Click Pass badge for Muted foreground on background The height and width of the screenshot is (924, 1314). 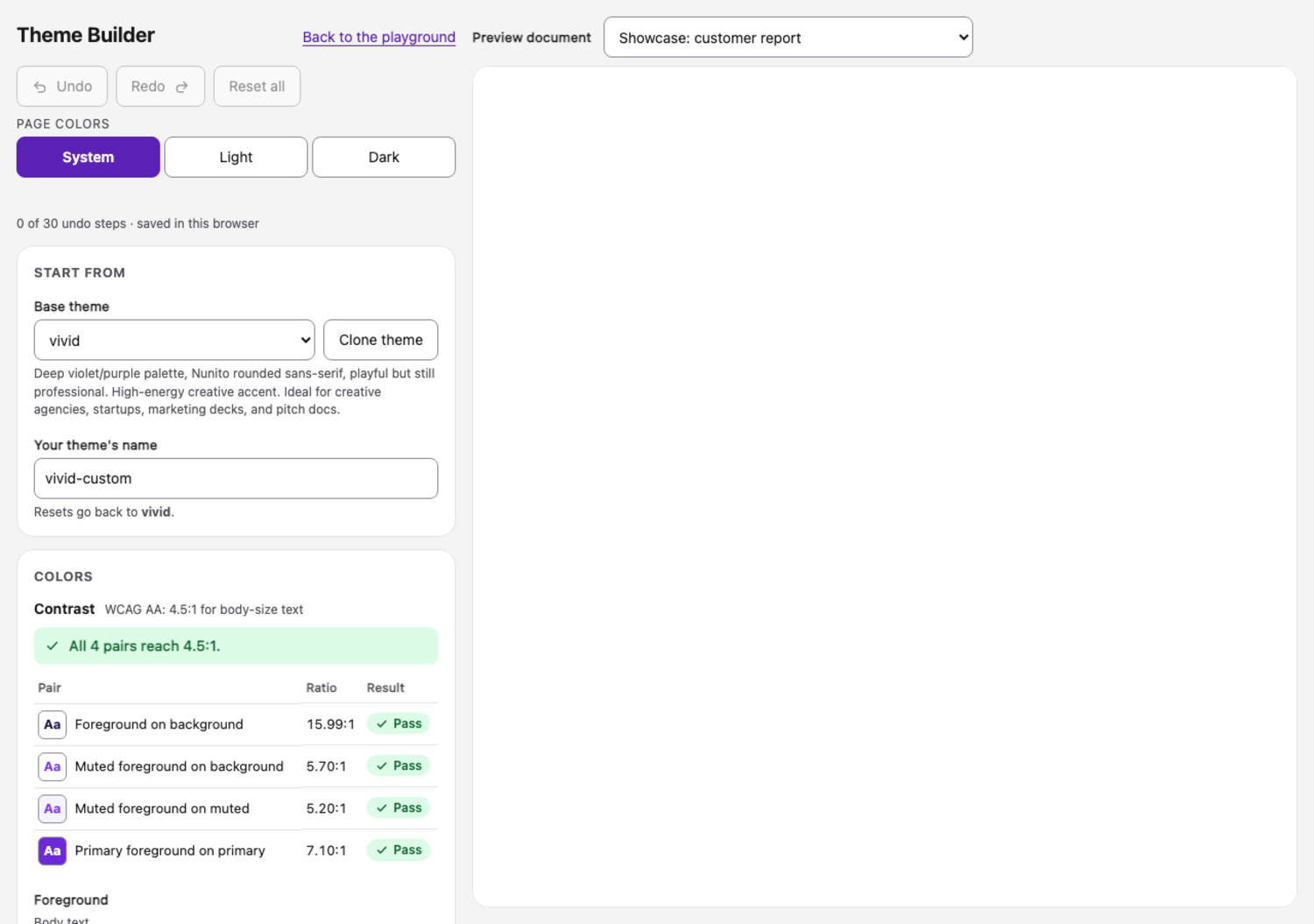point(399,765)
